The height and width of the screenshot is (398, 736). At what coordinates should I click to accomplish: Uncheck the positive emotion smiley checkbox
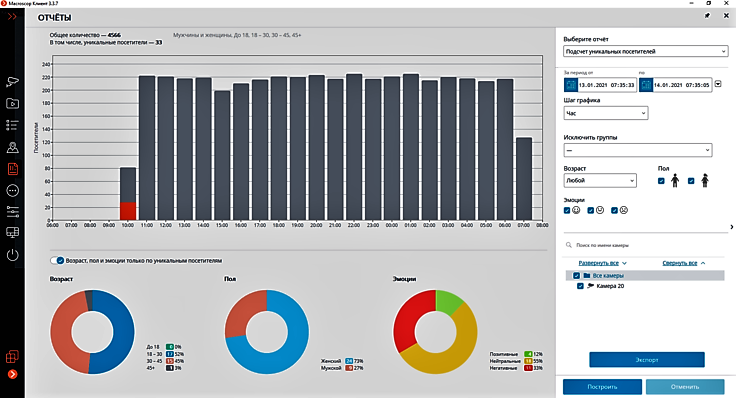[x=567, y=210]
